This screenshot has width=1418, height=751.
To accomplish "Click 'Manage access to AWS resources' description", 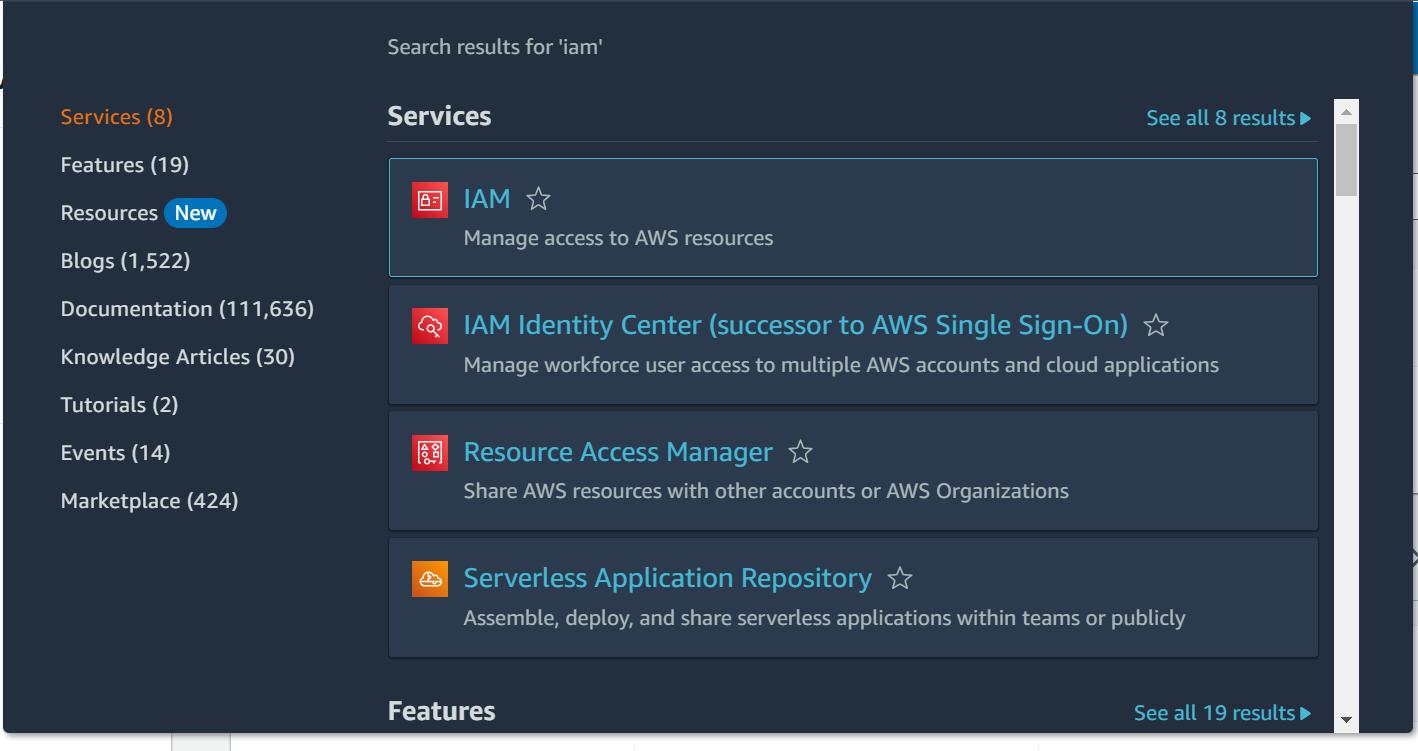I will pyautogui.click(x=618, y=238).
